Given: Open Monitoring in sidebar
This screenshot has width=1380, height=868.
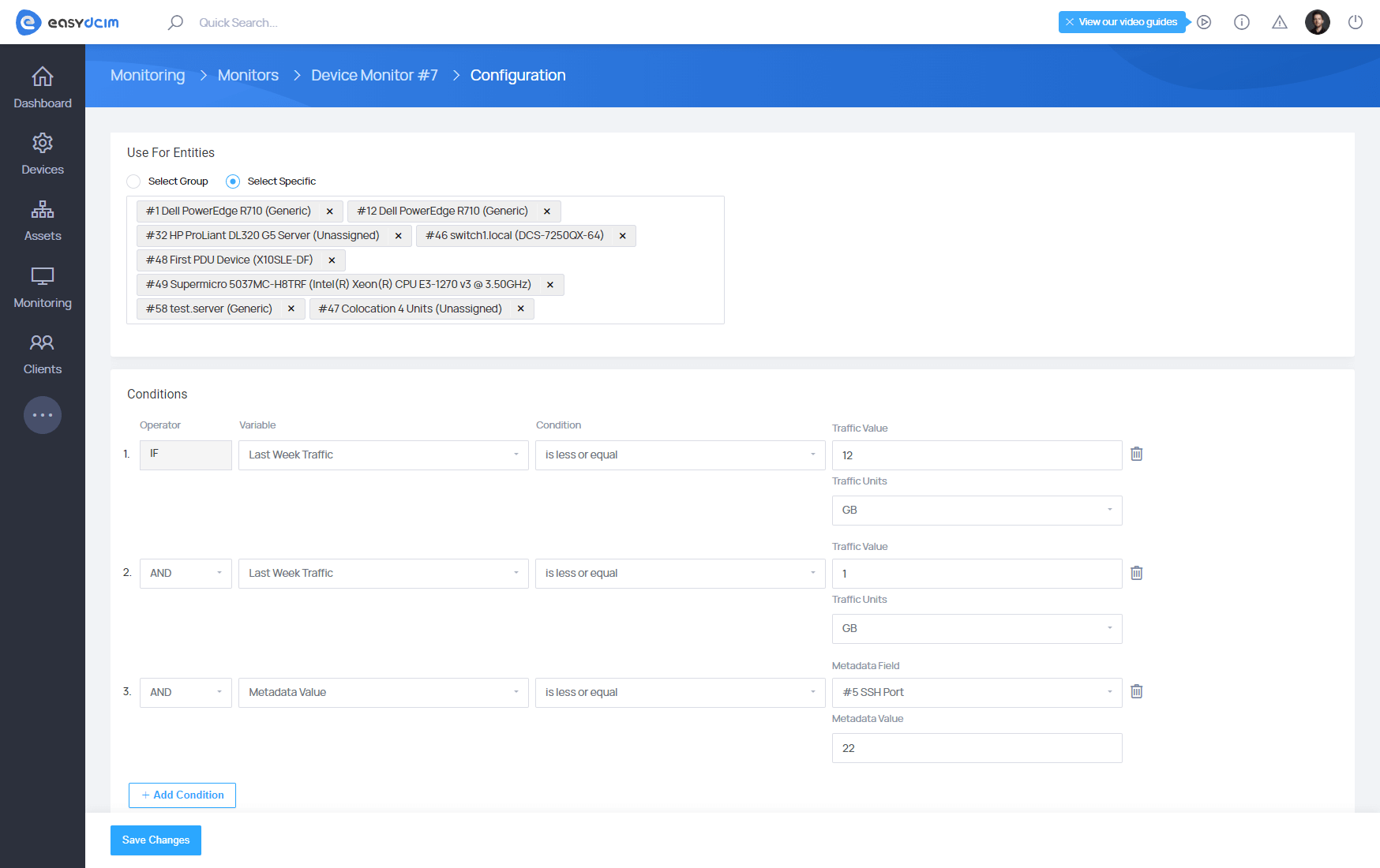Looking at the screenshot, I should 43,287.
